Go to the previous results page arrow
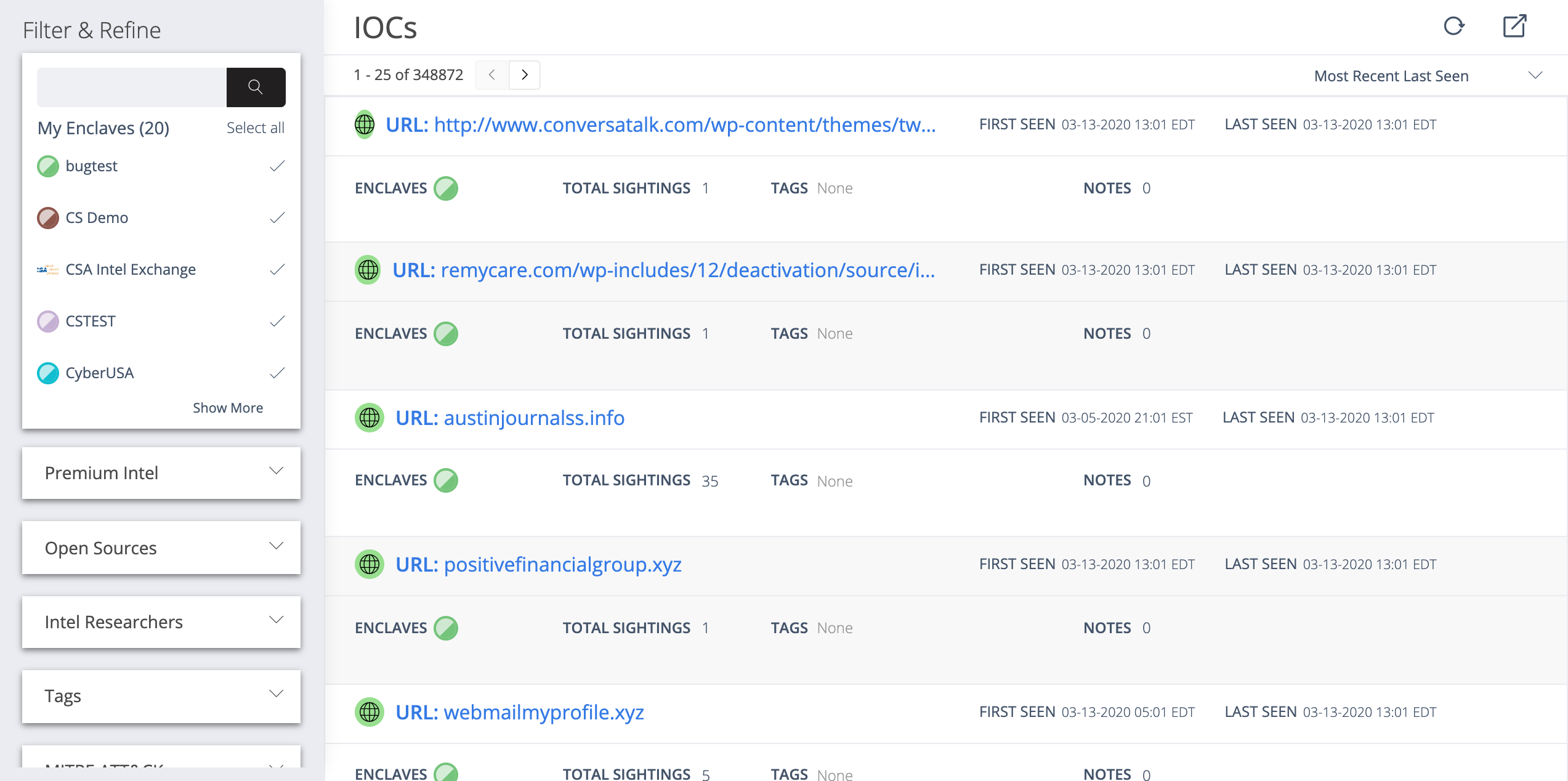The image size is (1568, 781). click(x=491, y=75)
